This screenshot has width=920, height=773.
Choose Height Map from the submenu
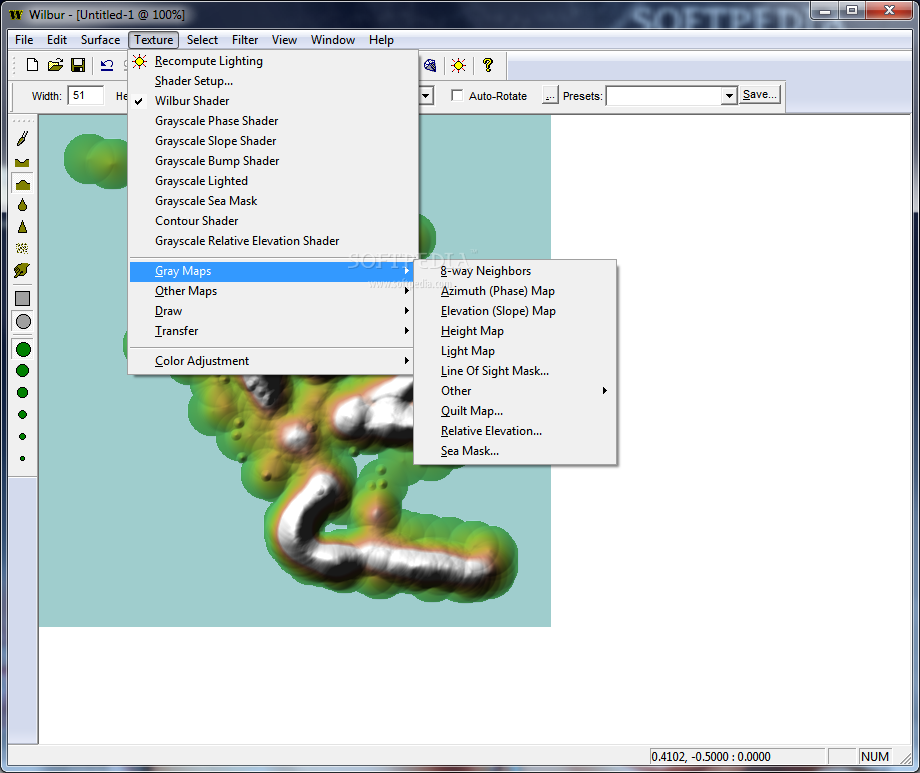click(x=515, y=331)
